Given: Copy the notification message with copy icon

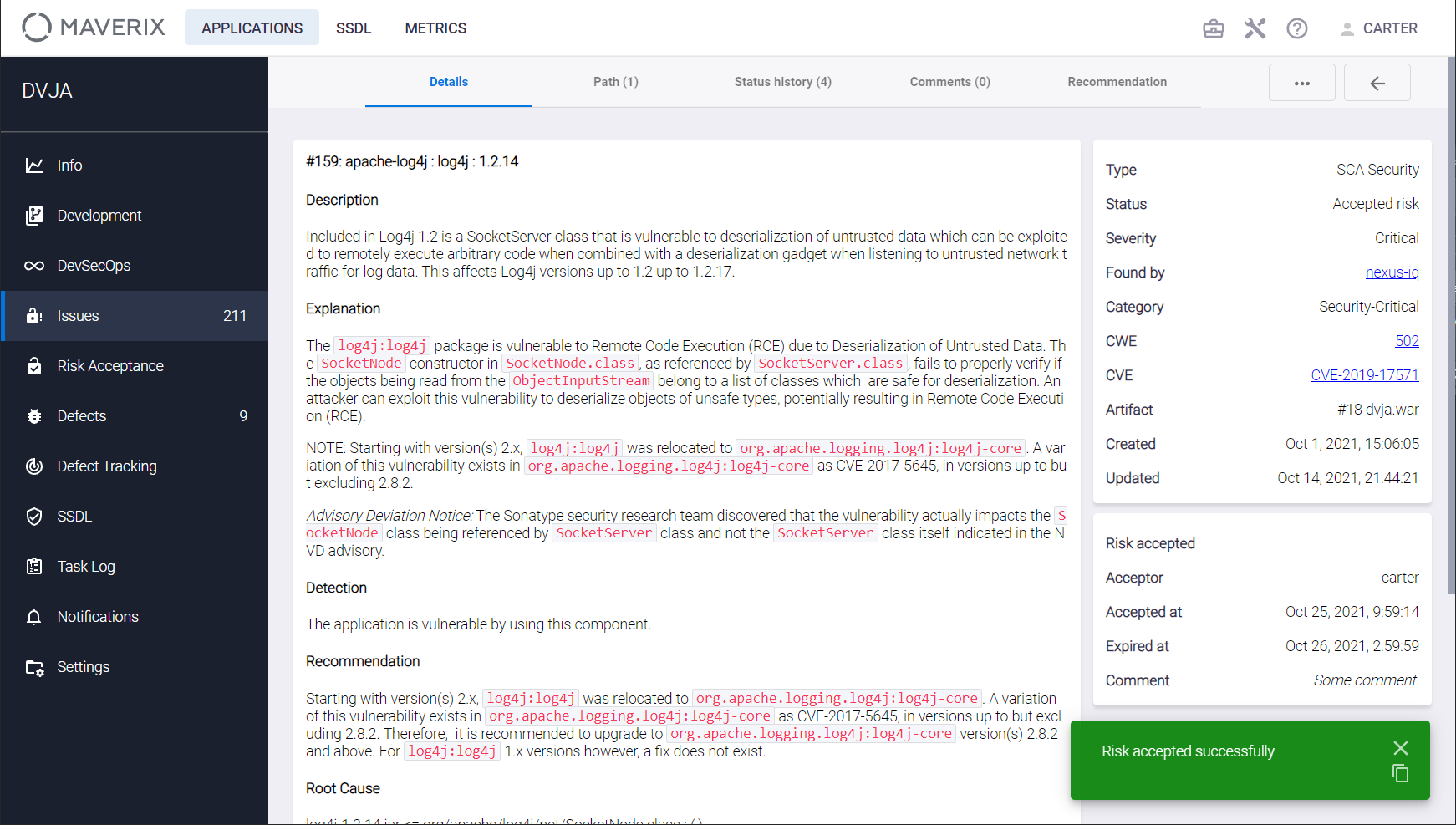Looking at the screenshot, I should coord(1401,774).
